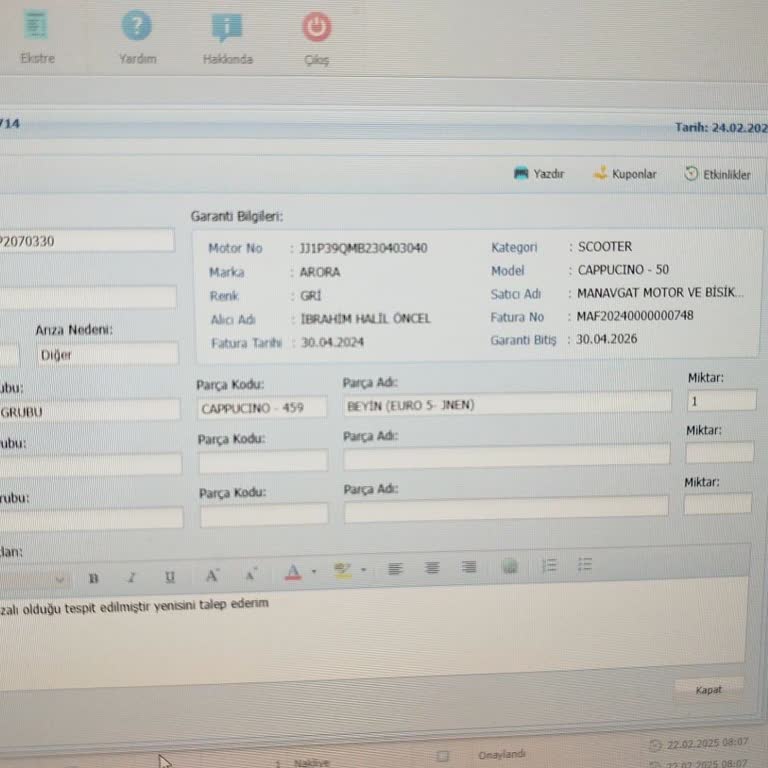This screenshot has width=768, height=768.
Task: Center align the description text
Action: pyautogui.click(x=432, y=568)
